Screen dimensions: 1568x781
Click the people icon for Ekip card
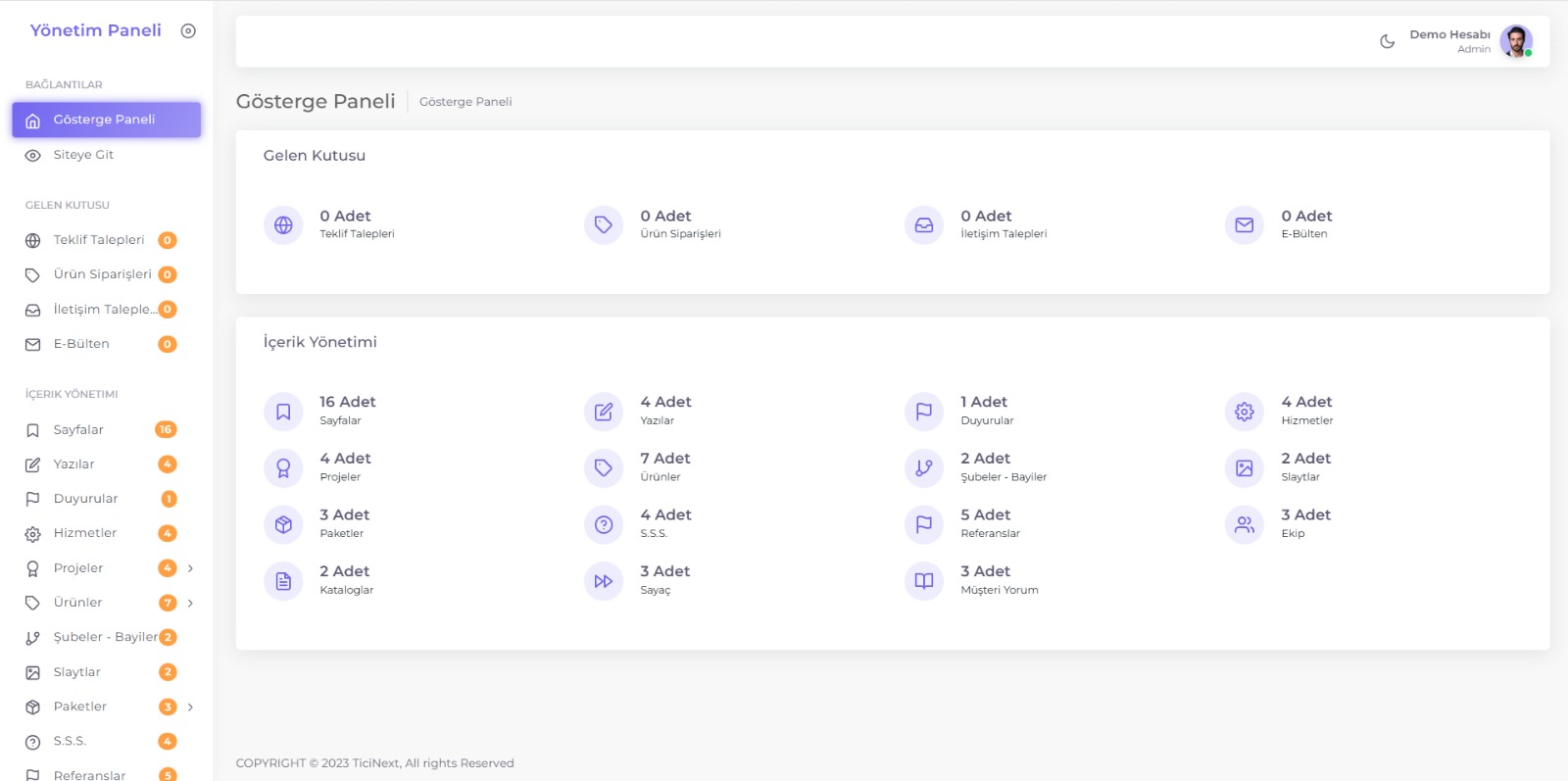click(x=1244, y=525)
